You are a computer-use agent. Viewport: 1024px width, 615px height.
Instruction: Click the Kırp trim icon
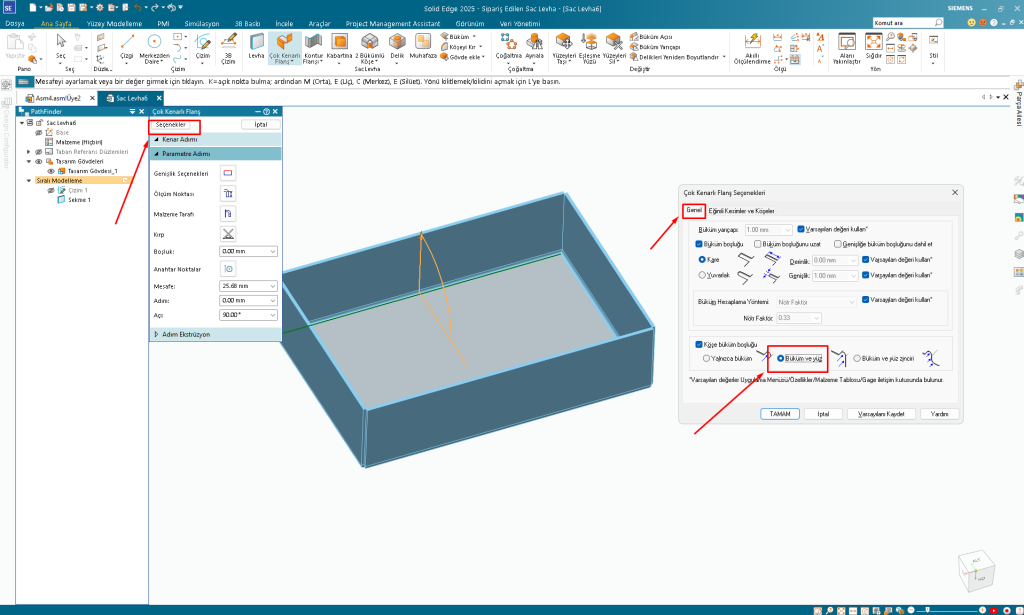(x=228, y=233)
